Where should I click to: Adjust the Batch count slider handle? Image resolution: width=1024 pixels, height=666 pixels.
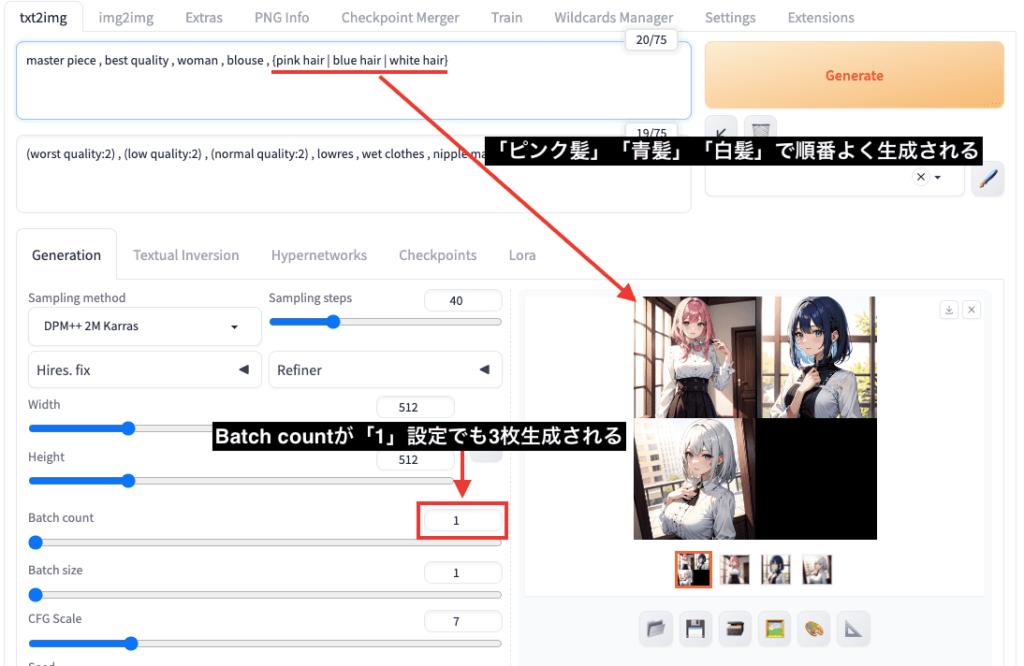tap(36, 542)
